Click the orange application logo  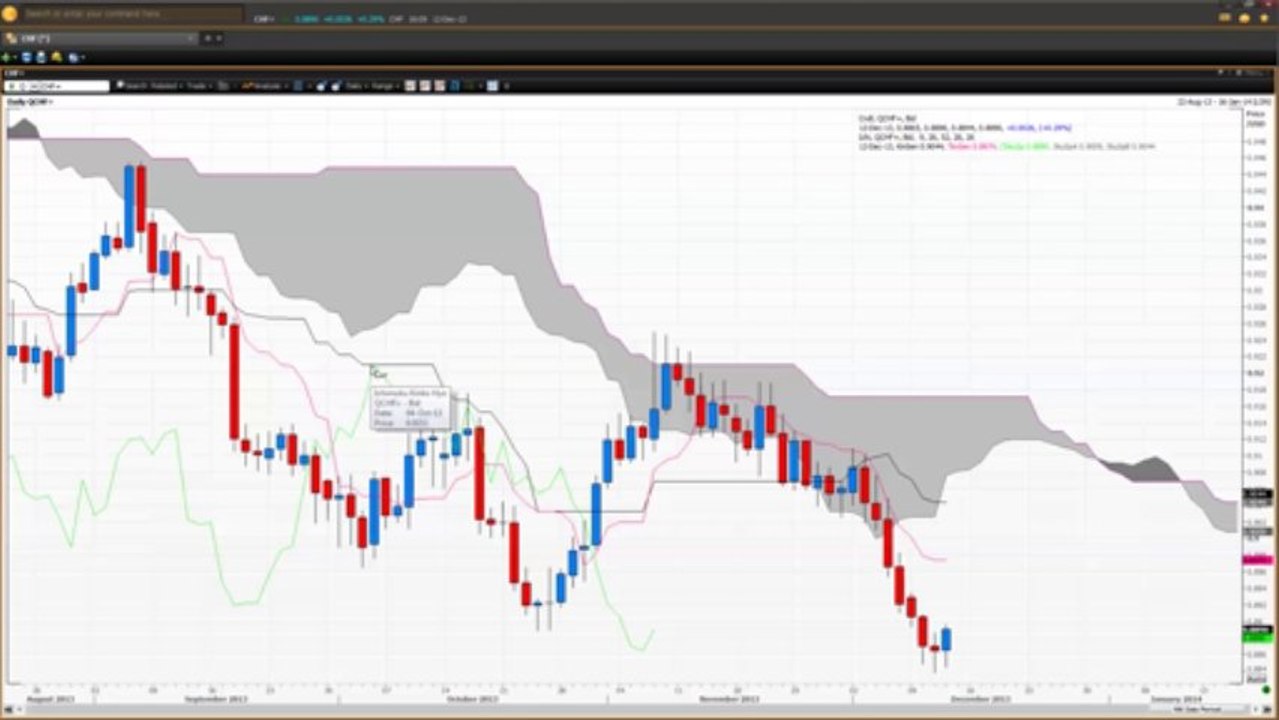click(x=10, y=13)
